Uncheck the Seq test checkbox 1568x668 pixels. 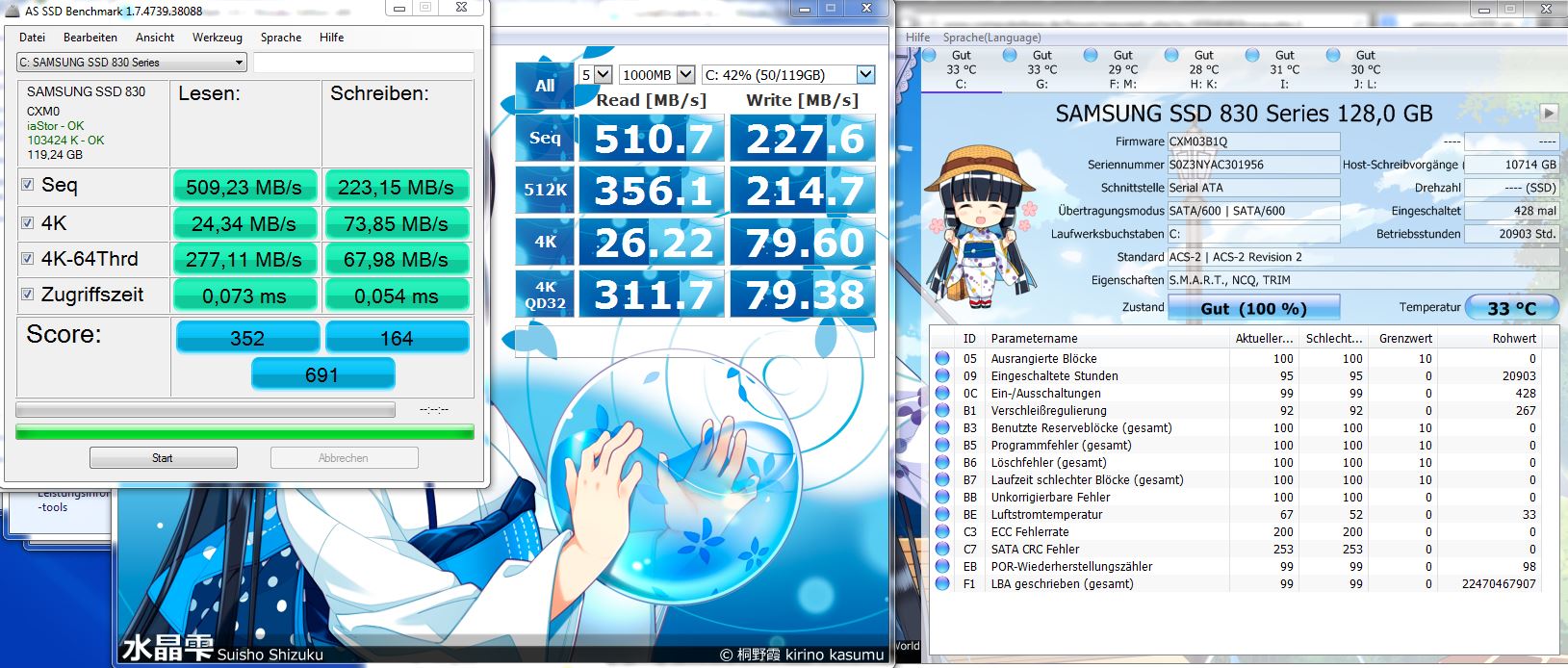click(x=28, y=185)
